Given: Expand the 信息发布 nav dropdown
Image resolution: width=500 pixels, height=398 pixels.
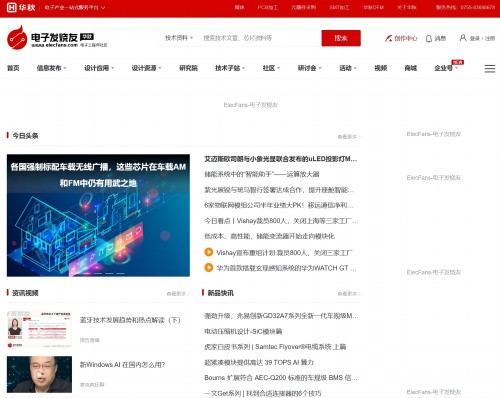Looking at the screenshot, I should (x=52, y=68).
